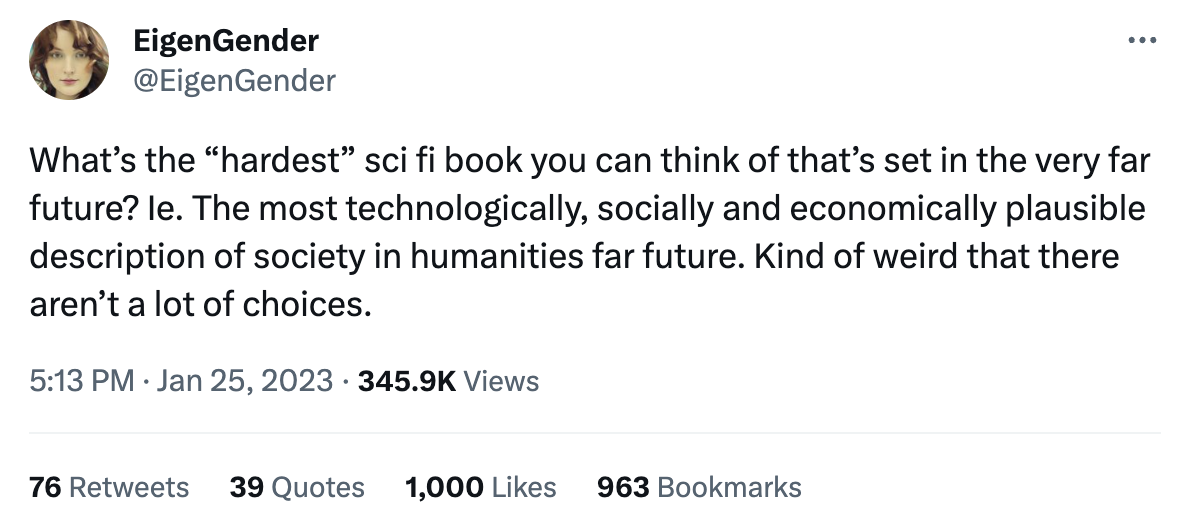Open the three-dot more options menu
Image resolution: width=1192 pixels, height=530 pixels.
pos(1141,41)
